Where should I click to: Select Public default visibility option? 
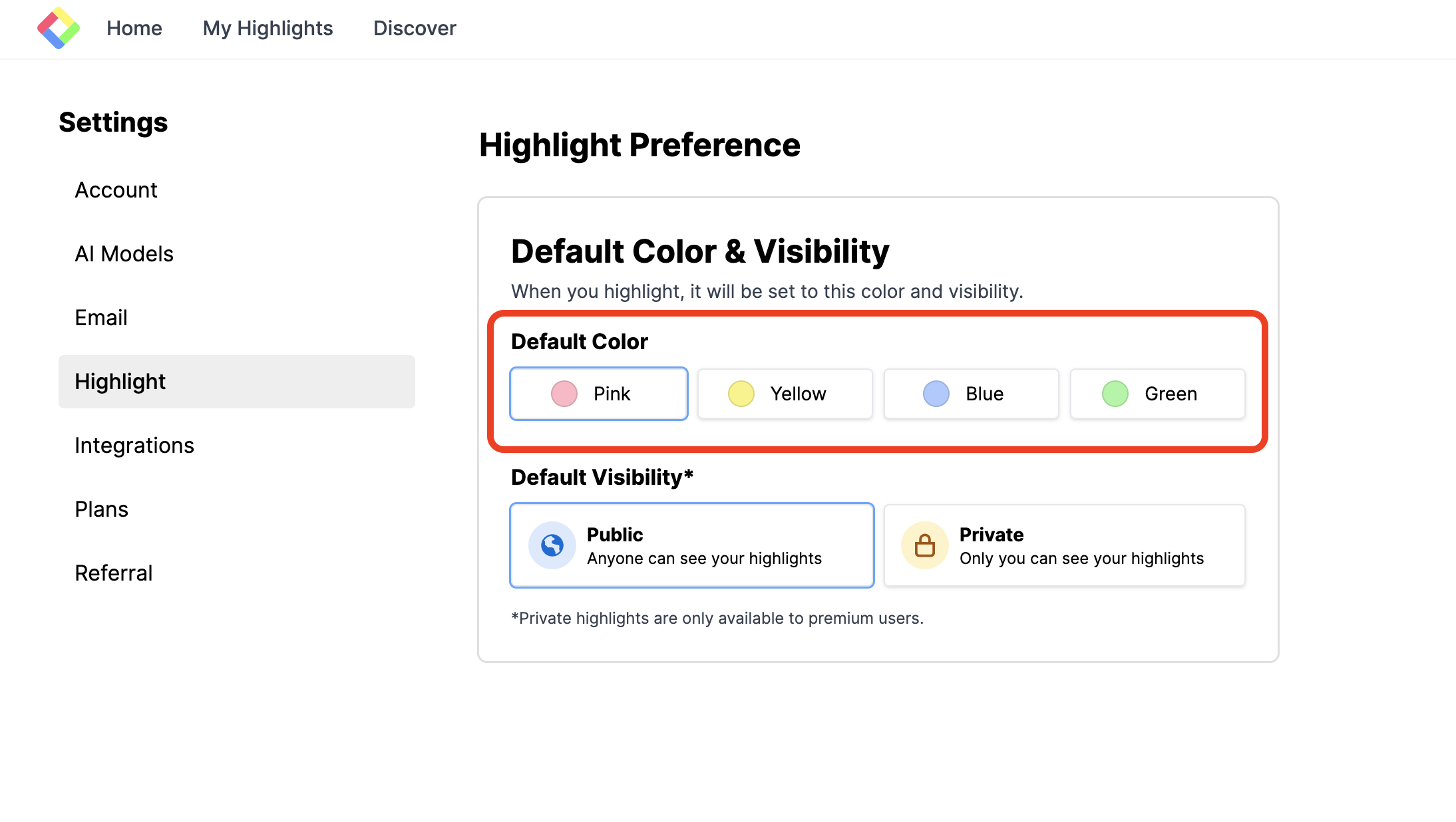point(691,545)
